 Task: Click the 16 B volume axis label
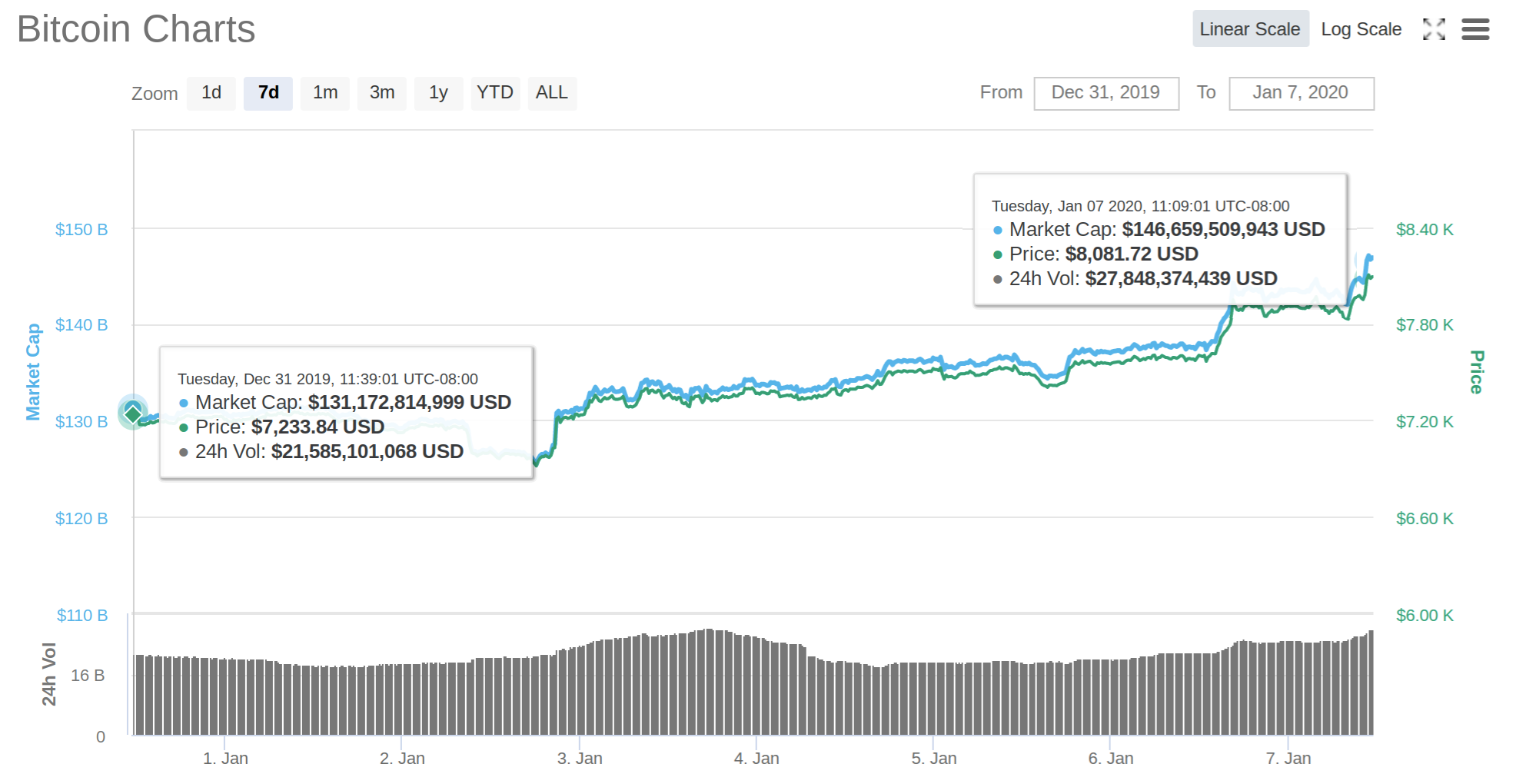(x=88, y=676)
